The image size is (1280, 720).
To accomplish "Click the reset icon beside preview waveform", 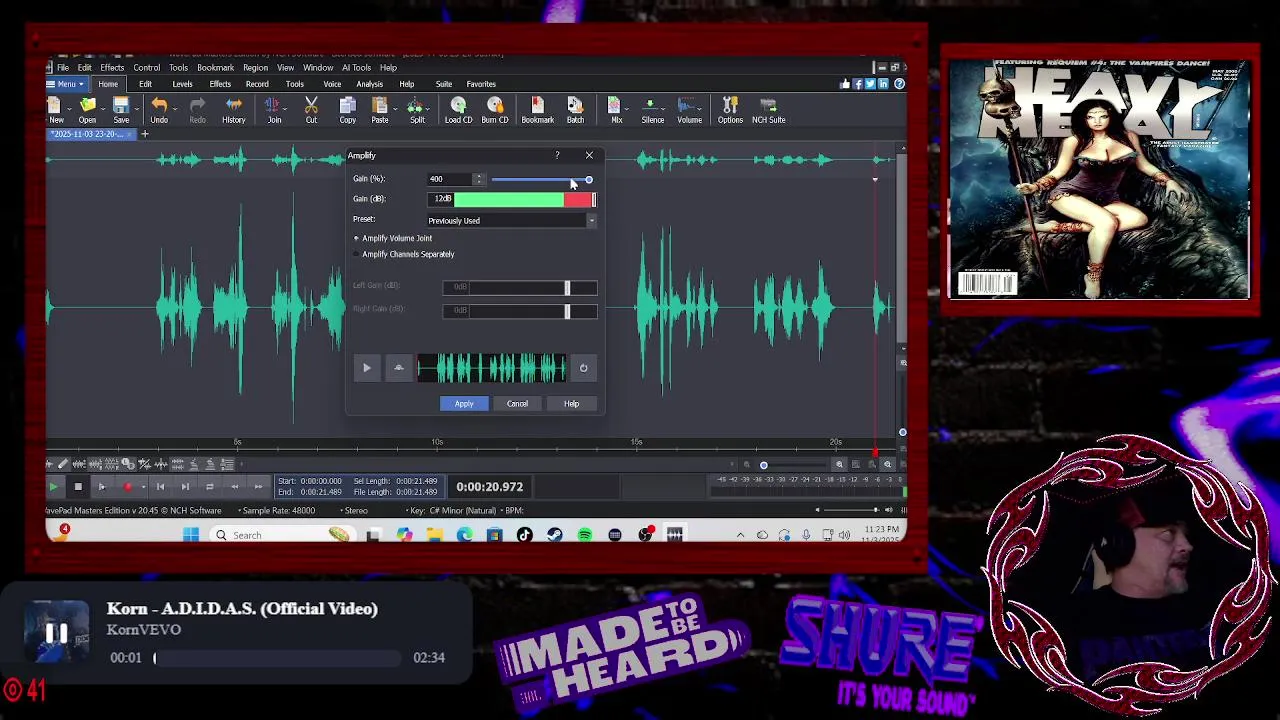I will [x=584, y=368].
